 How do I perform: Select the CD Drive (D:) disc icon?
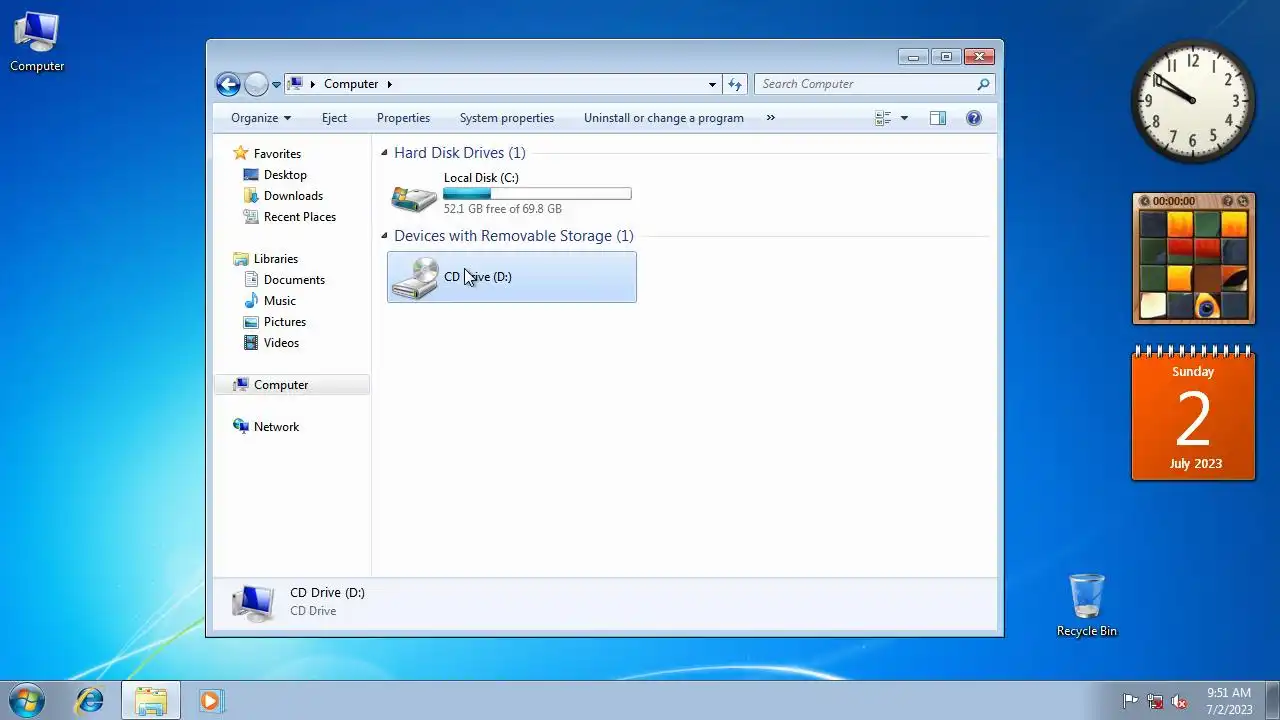click(x=414, y=278)
